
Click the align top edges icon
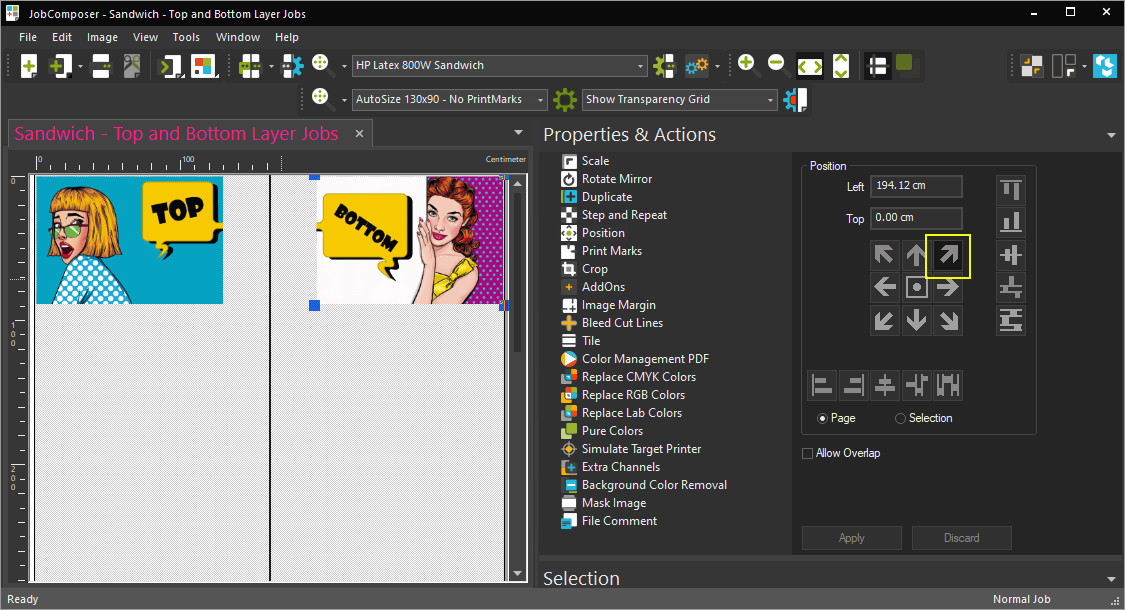point(1011,190)
